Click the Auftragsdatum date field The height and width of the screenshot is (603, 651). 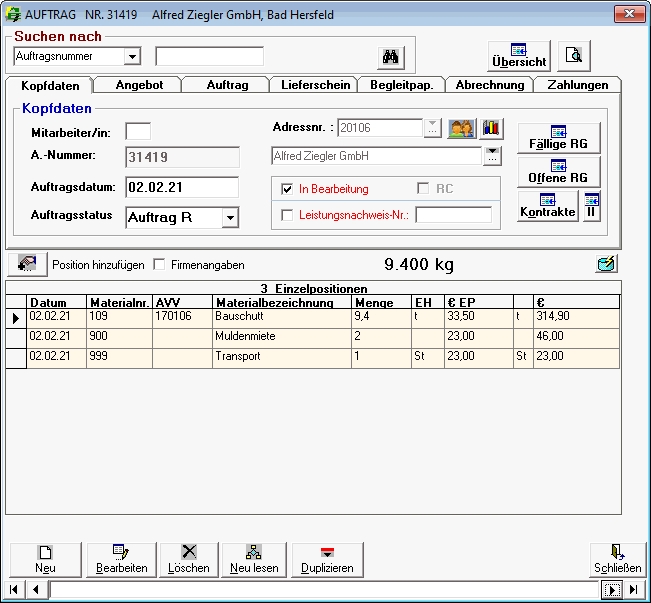click(182, 187)
